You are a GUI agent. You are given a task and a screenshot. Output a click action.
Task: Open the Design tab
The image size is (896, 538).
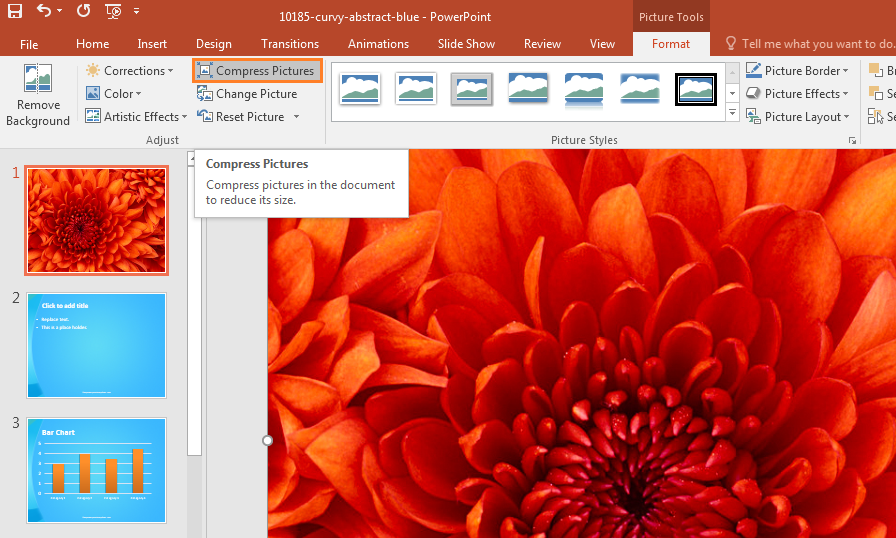[x=214, y=44]
